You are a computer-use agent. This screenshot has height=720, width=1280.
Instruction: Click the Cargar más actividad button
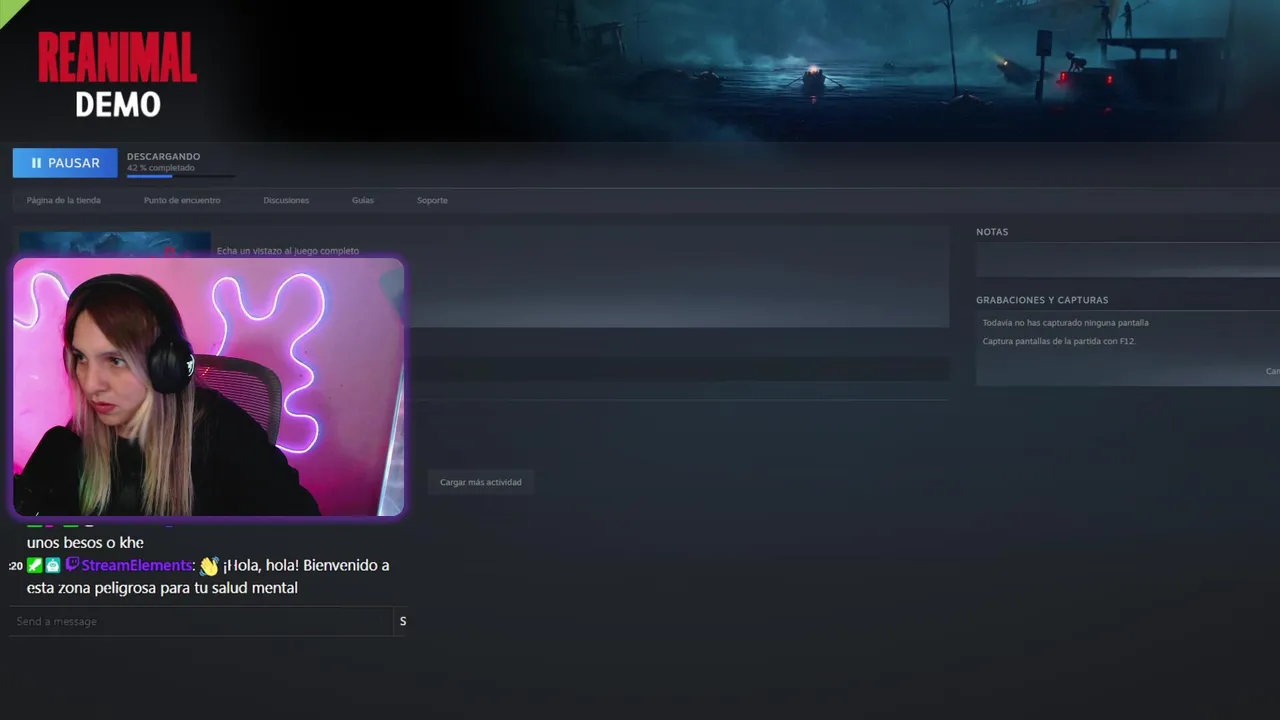tap(481, 482)
